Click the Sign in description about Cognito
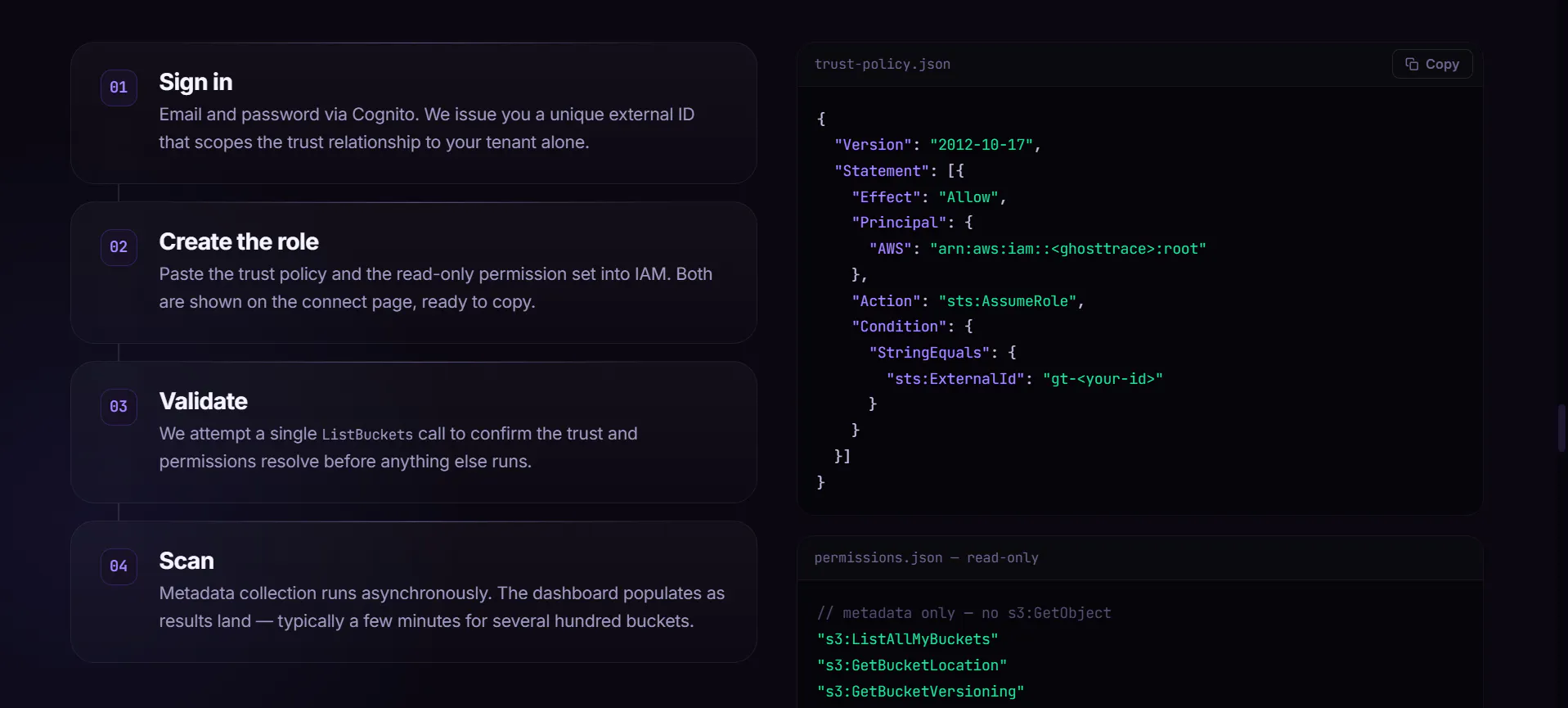 point(426,129)
